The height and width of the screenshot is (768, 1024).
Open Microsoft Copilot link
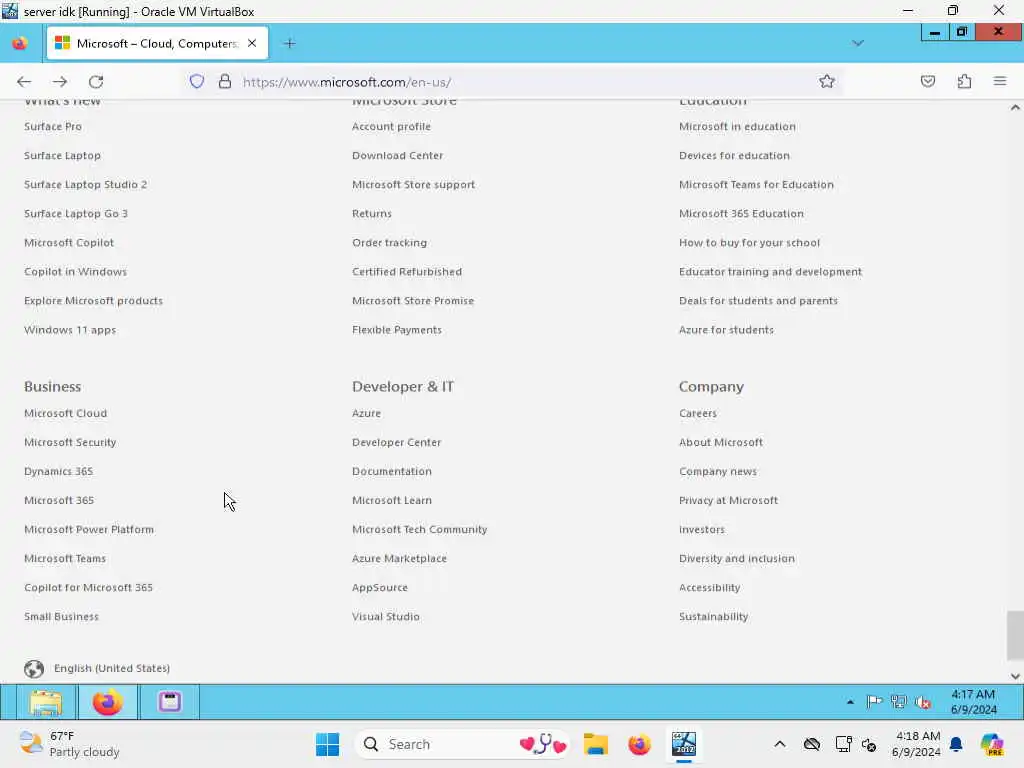point(69,243)
